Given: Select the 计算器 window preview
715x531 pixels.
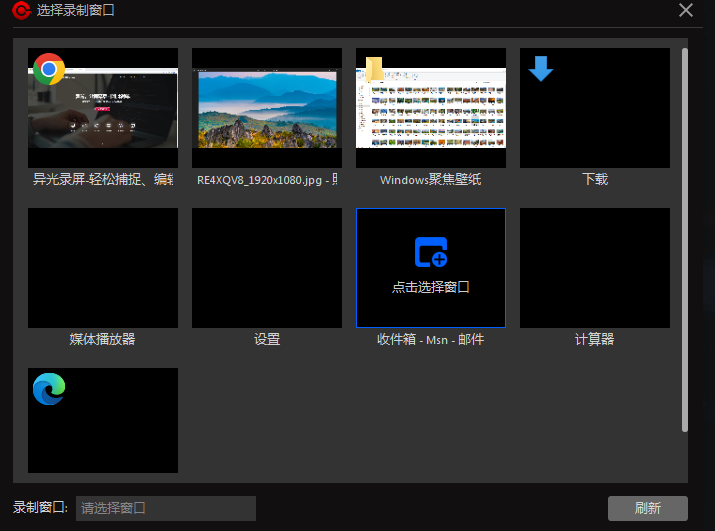Looking at the screenshot, I should coord(595,268).
